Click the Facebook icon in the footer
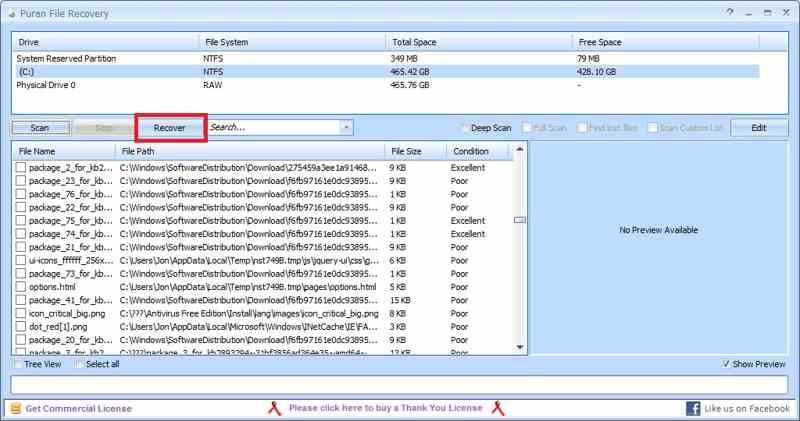 click(x=692, y=408)
